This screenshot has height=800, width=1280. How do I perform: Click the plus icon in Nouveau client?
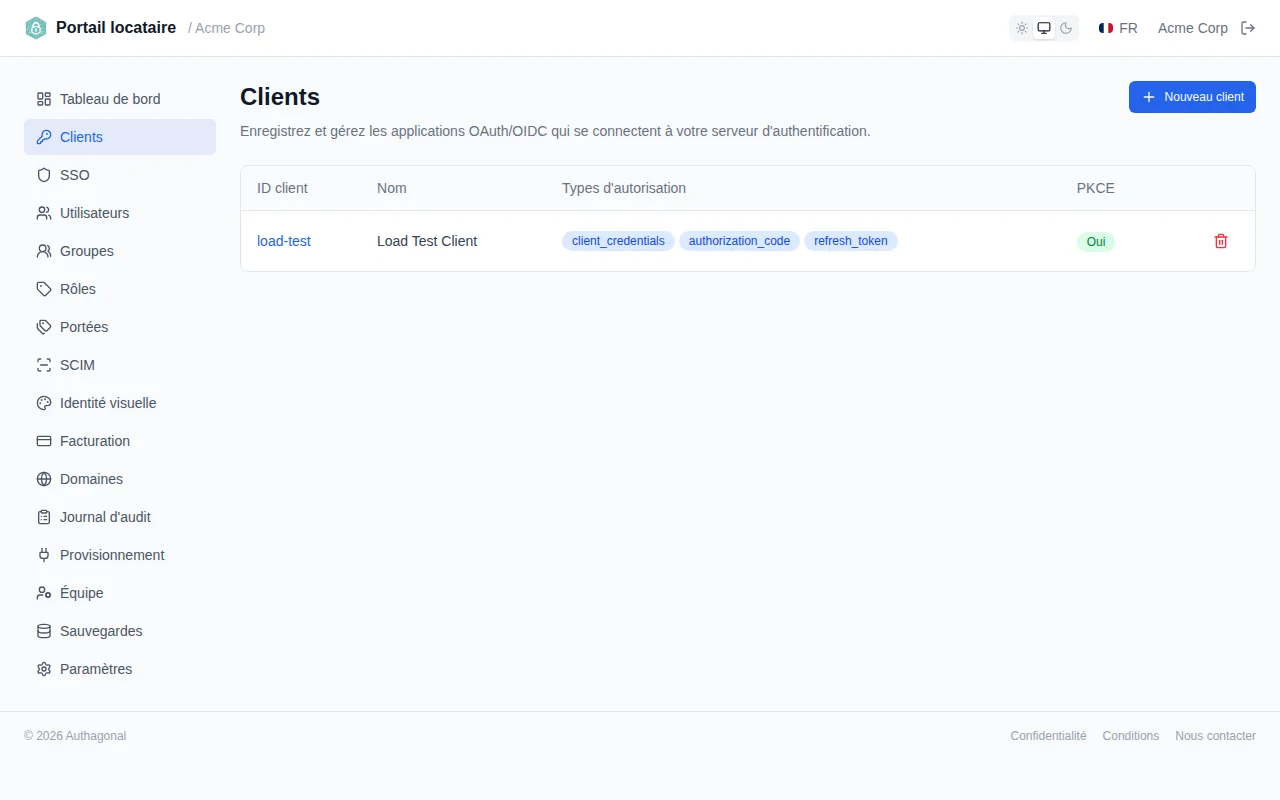[1149, 97]
